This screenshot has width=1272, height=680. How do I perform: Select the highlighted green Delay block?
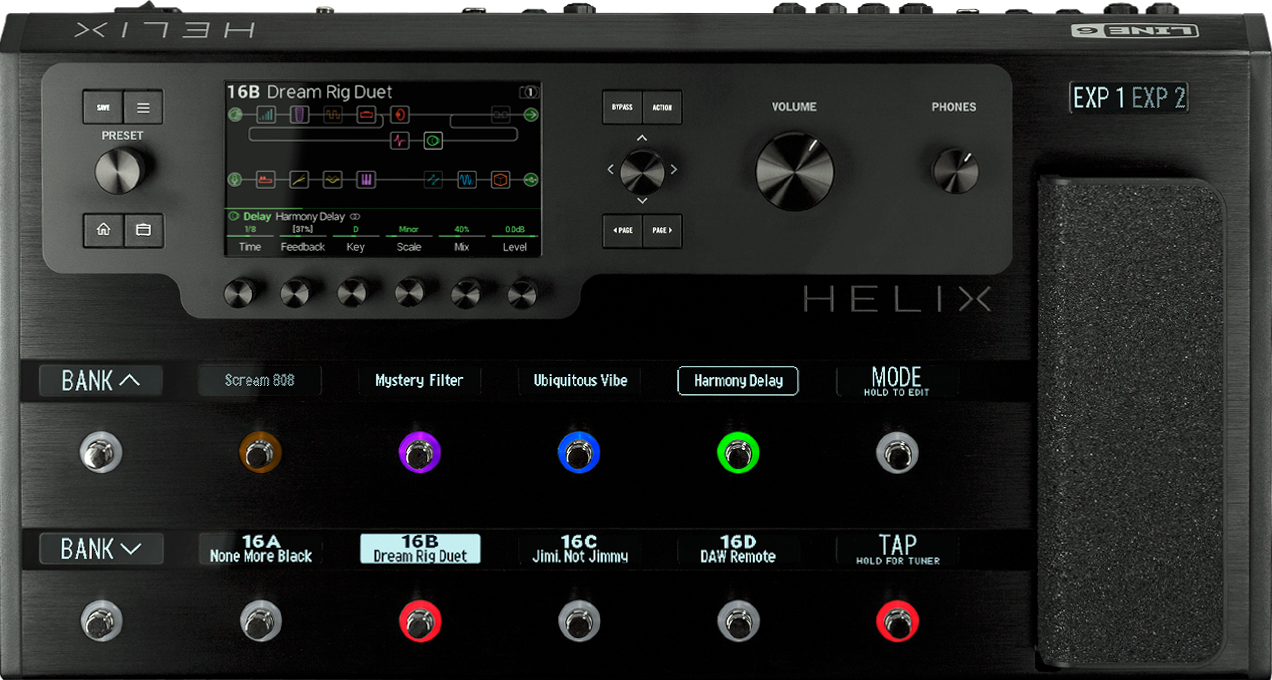pos(433,141)
